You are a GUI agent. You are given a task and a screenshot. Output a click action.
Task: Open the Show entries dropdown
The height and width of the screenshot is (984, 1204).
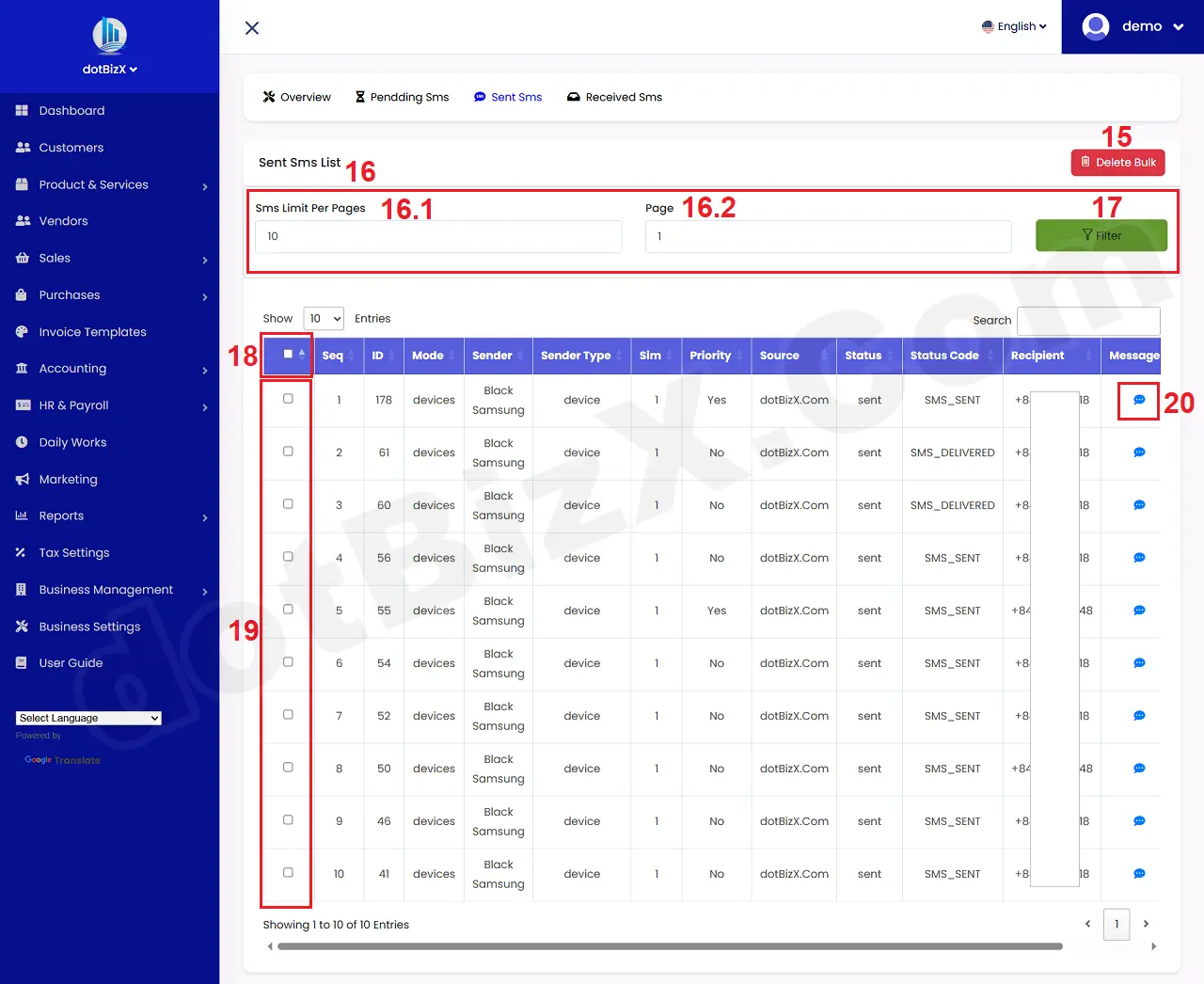(x=324, y=318)
